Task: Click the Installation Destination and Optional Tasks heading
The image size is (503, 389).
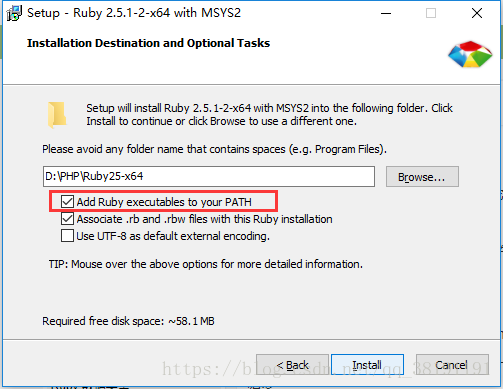Action: [148, 43]
